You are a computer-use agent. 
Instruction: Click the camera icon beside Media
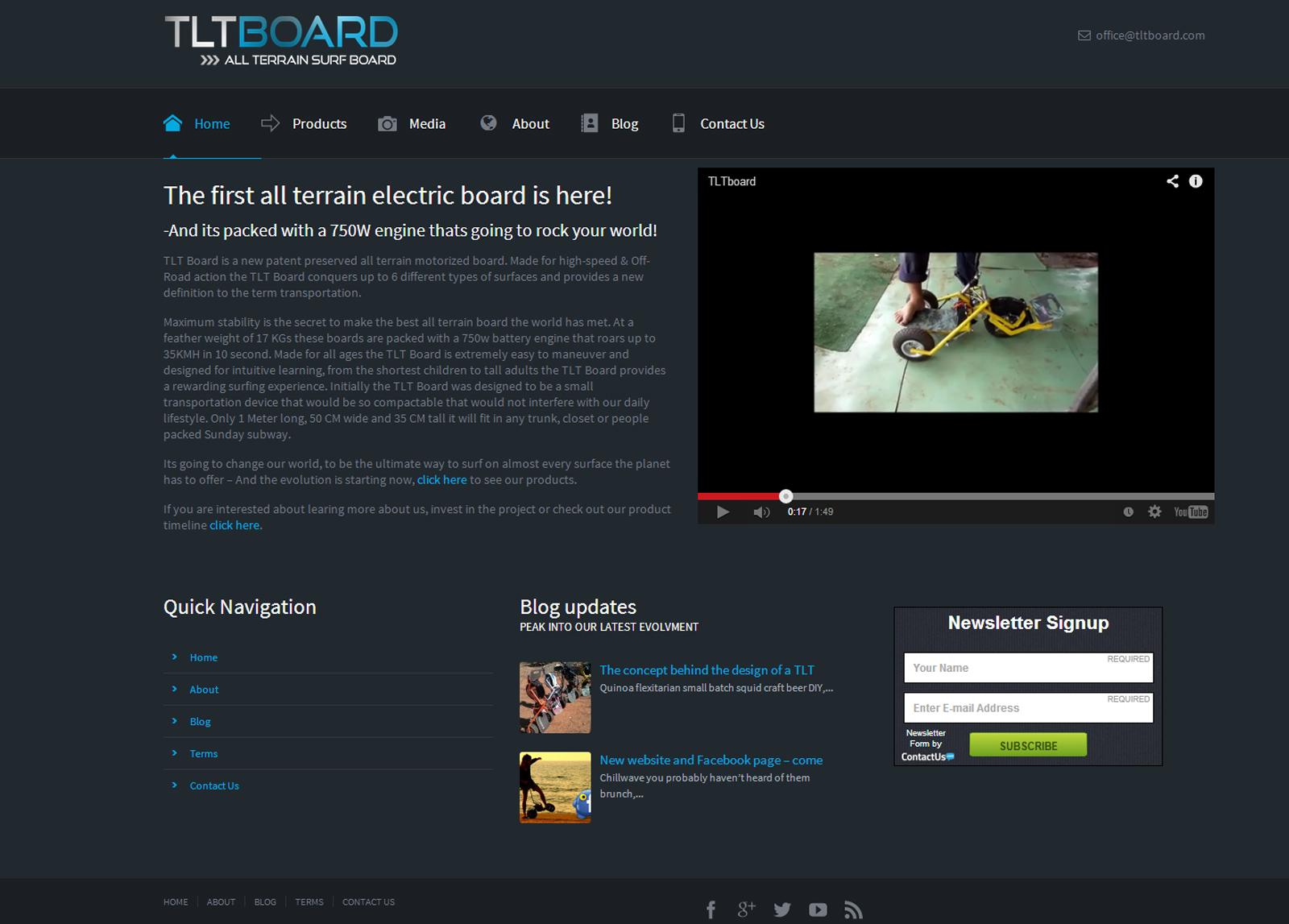coord(388,123)
